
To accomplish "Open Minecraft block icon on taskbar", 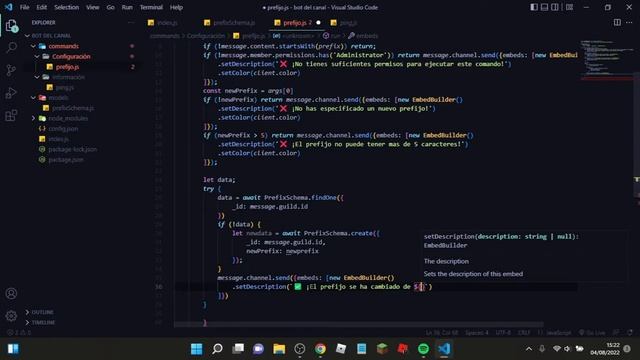I will coord(382,349).
